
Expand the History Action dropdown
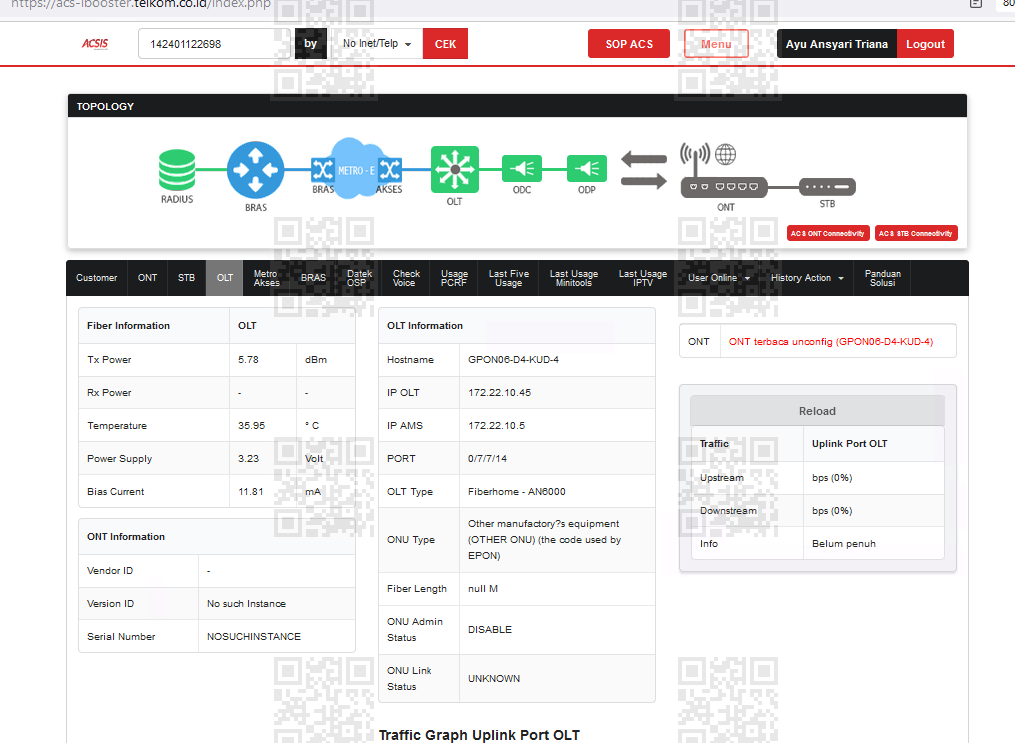pyautogui.click(x=807, y=278)
